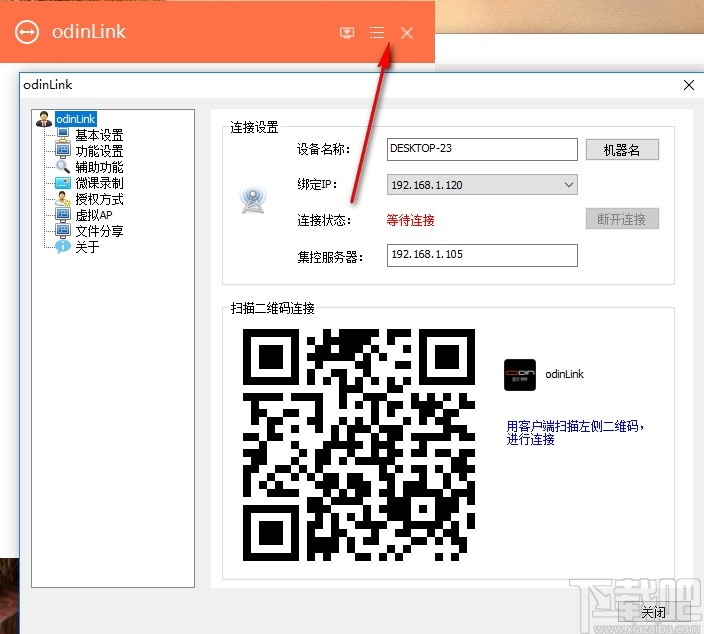
Task: Close the odinLink settings dialog with X
Action: point(689,85)
